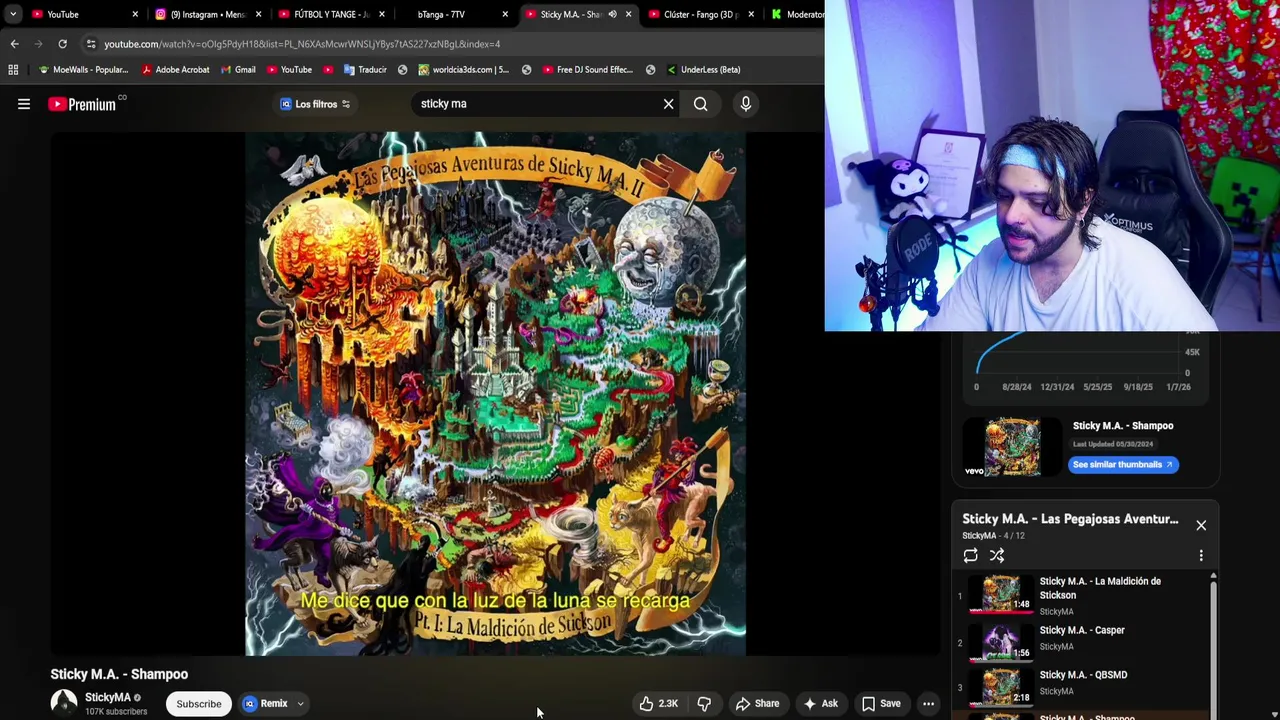Screen dimensions: 1280x720
Task: Save the video to a playlist
Action: [881, 703]
